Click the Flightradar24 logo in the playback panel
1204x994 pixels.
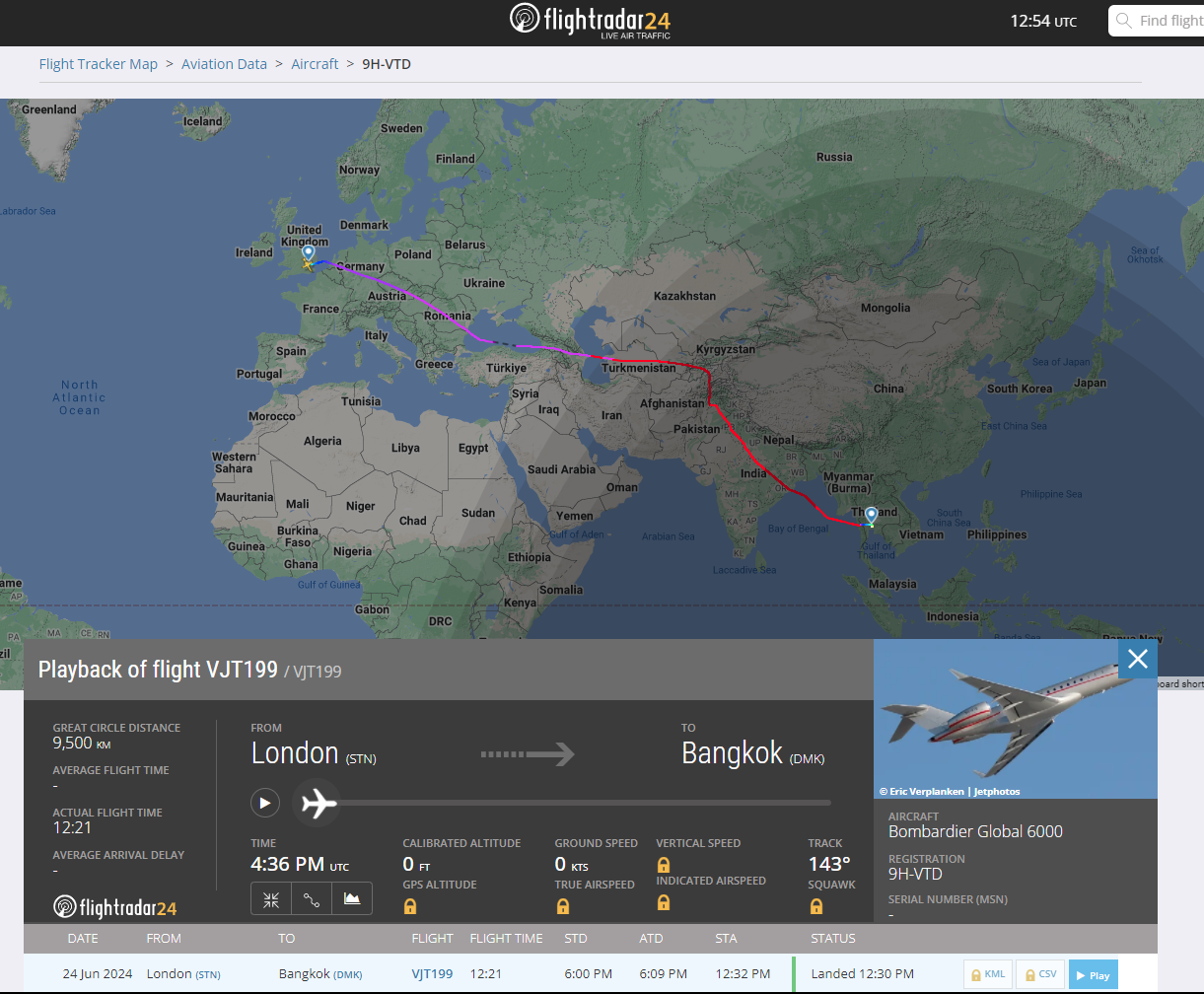pos(114,907)
